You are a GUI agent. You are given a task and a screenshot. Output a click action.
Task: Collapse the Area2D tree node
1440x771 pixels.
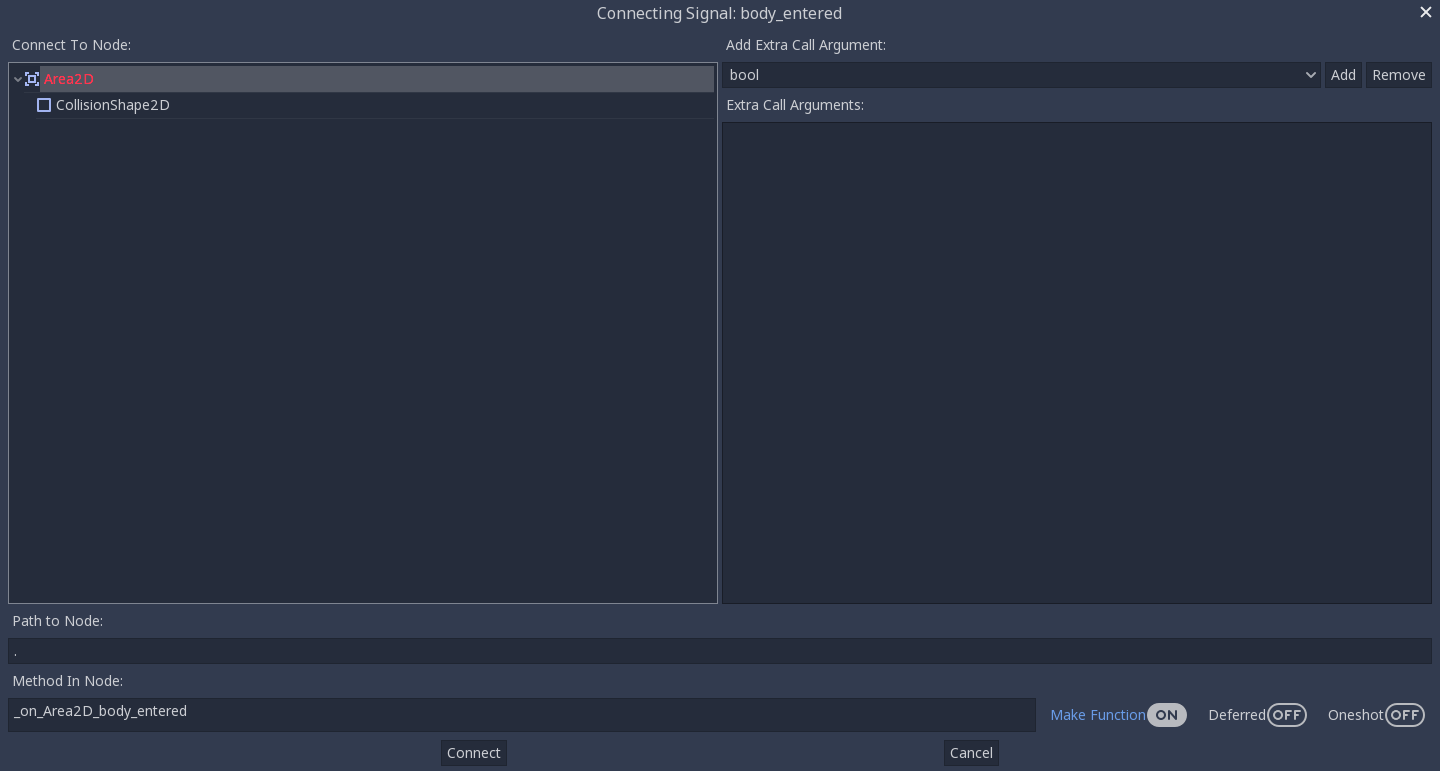point(17,79)
